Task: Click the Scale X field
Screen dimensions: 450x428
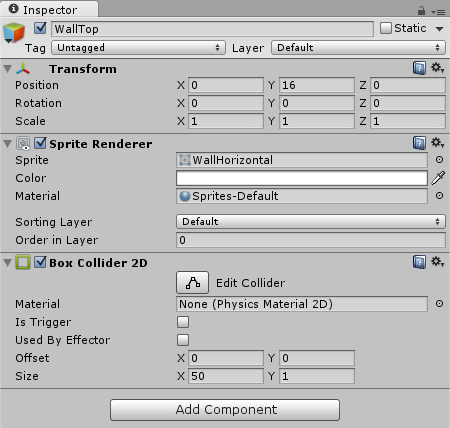Action: coord(226,121)
